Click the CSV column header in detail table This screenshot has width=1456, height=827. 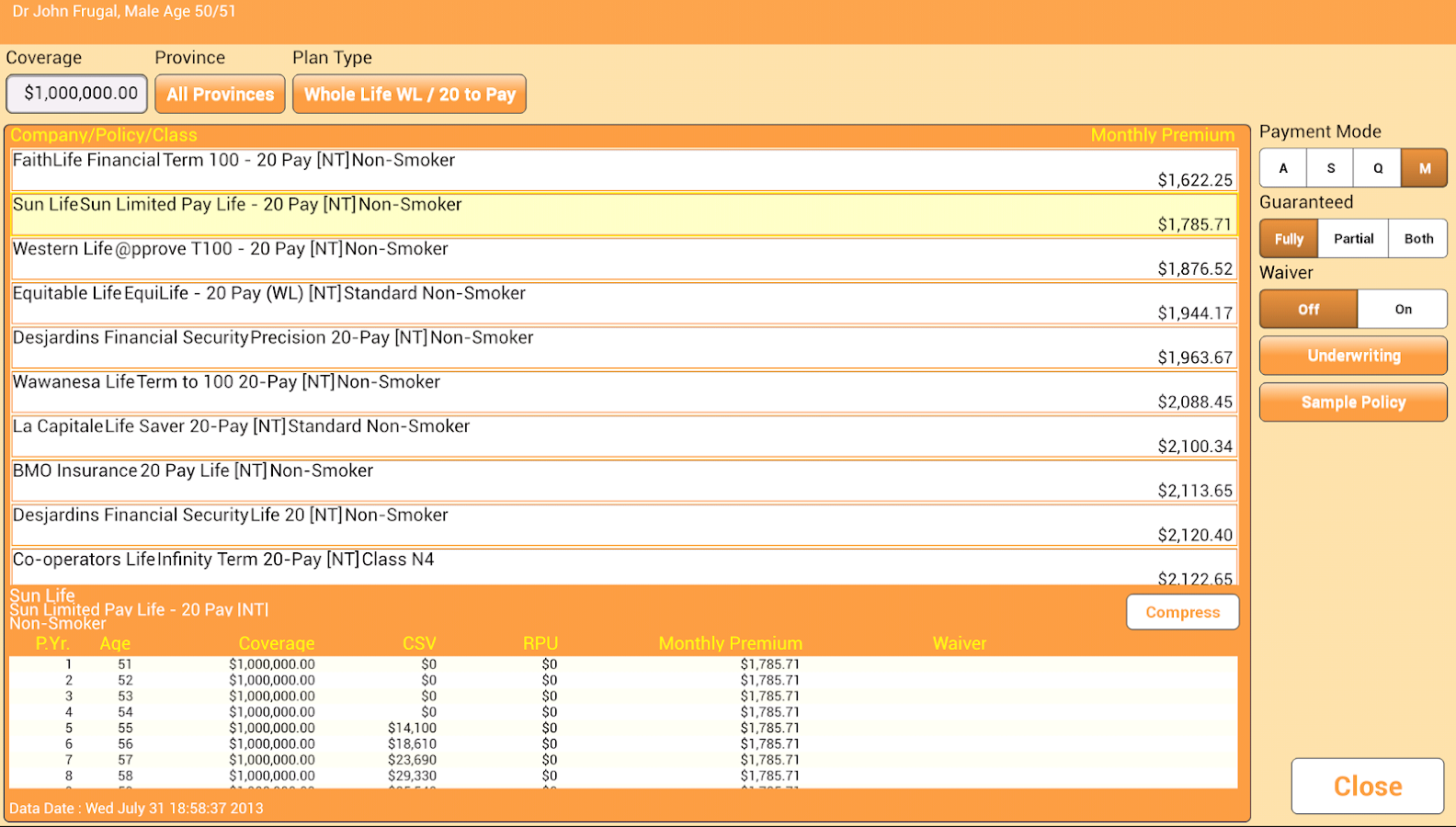[x=419, y=643]
